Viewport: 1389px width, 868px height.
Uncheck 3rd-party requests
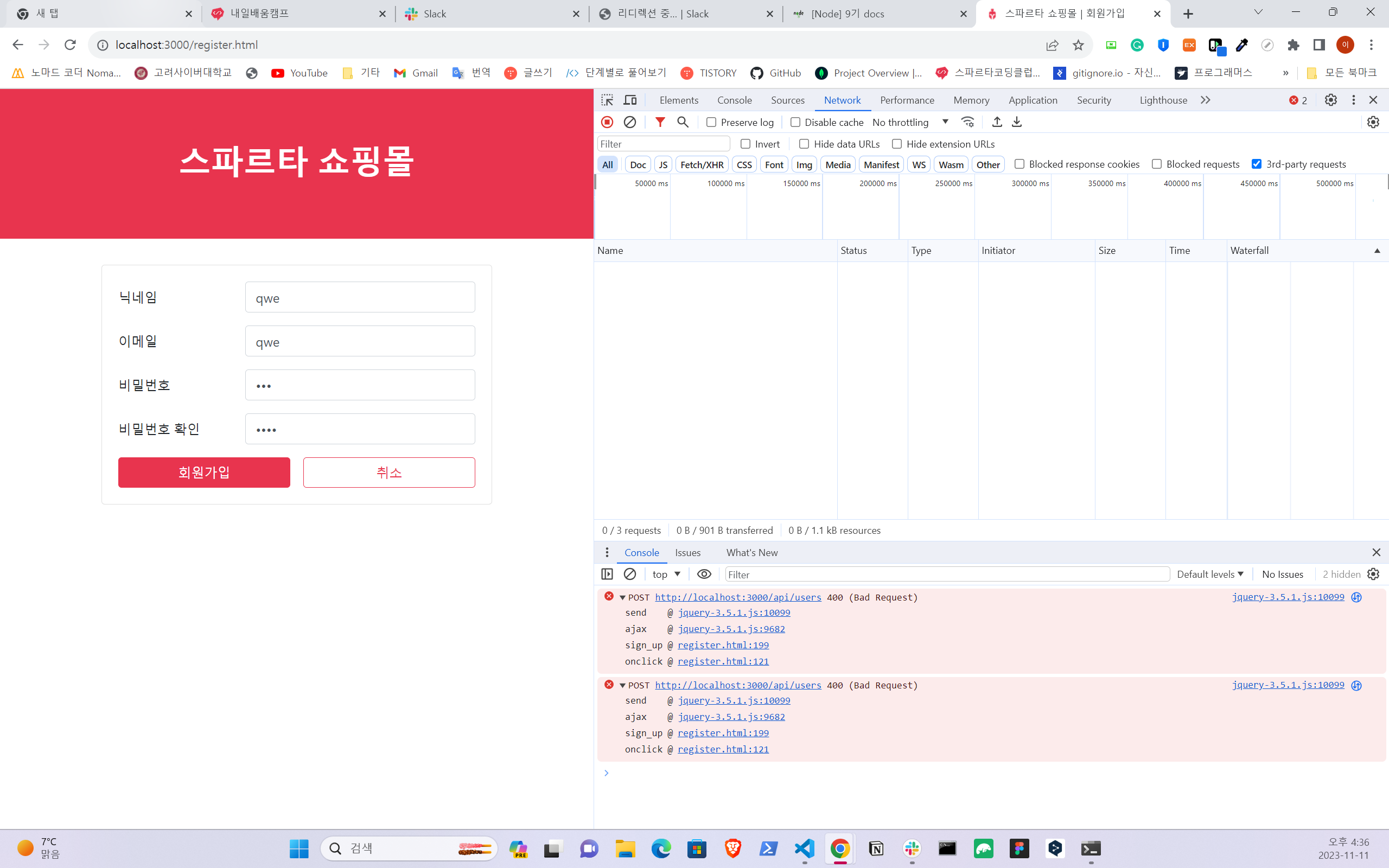point(1257,164)
